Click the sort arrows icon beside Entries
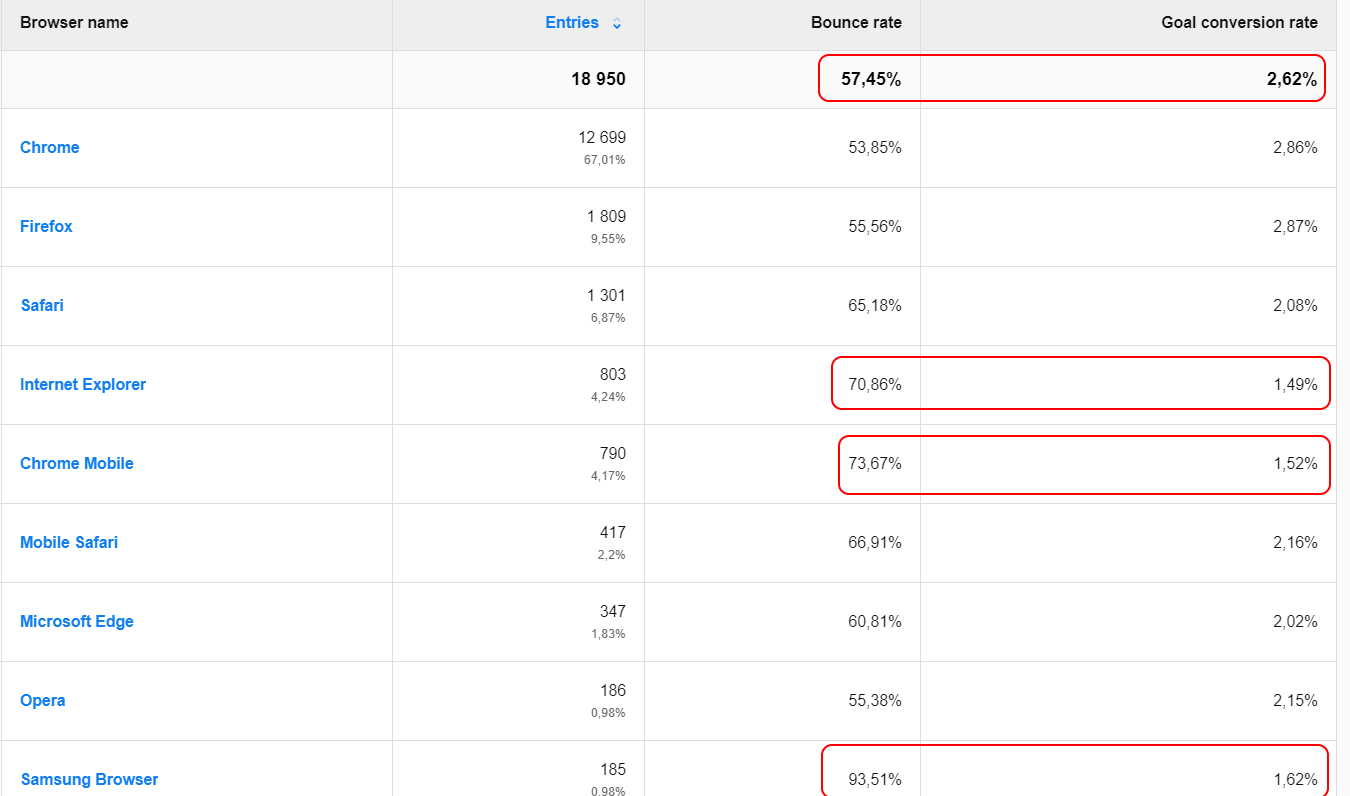Image resolution: width=1350 pixels, height=796 pixels. pyautogui.click(x=616, y=23)
